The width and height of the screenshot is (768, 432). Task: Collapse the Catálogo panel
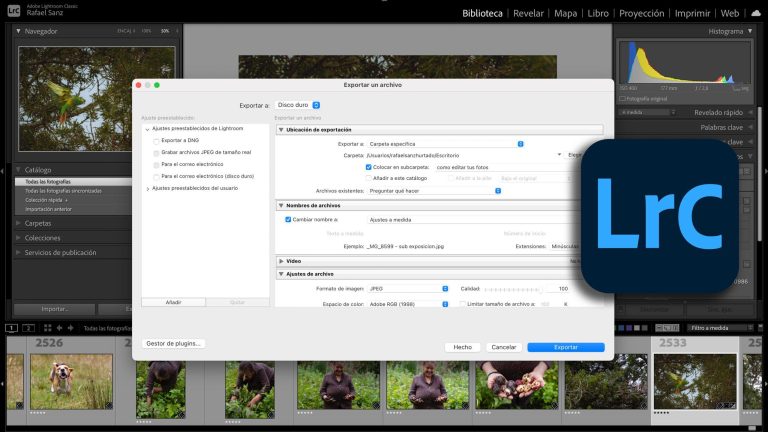coord(19,170)
